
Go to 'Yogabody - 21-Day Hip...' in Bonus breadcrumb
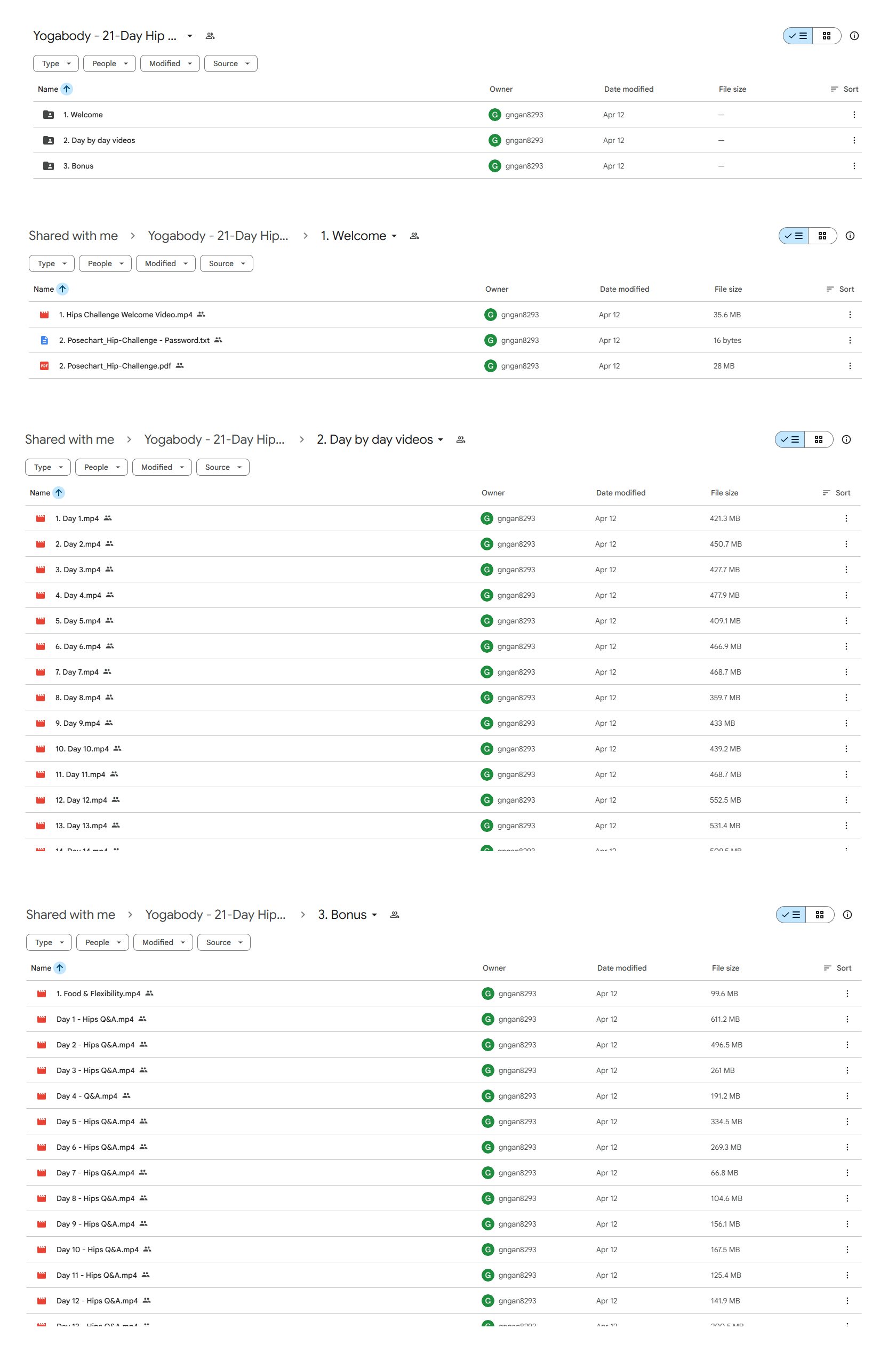tap(215, 915)
